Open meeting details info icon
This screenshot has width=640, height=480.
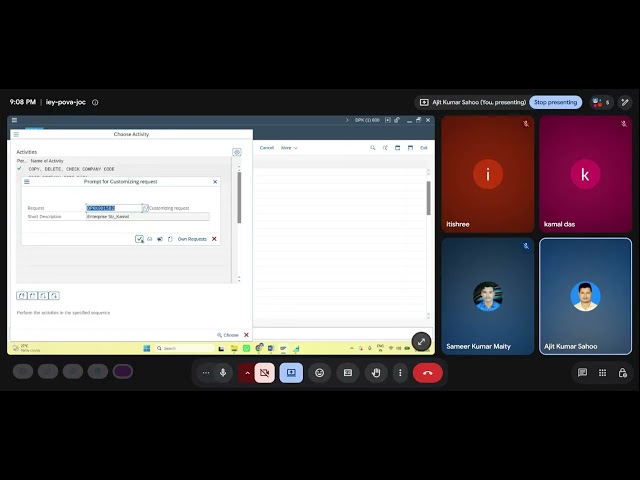[95, 102]
